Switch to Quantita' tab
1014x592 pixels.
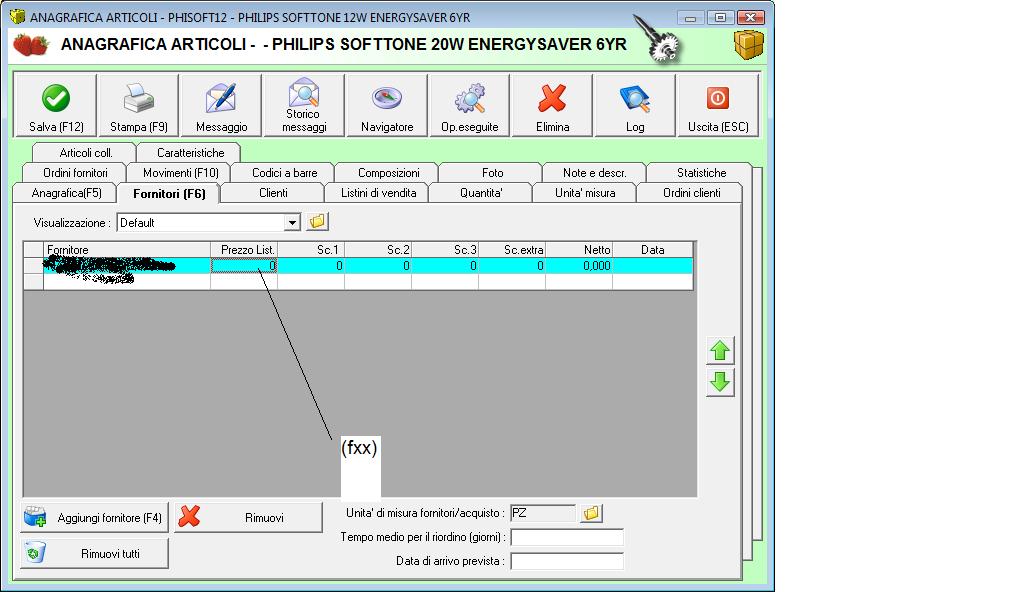[x=481, y=193]
